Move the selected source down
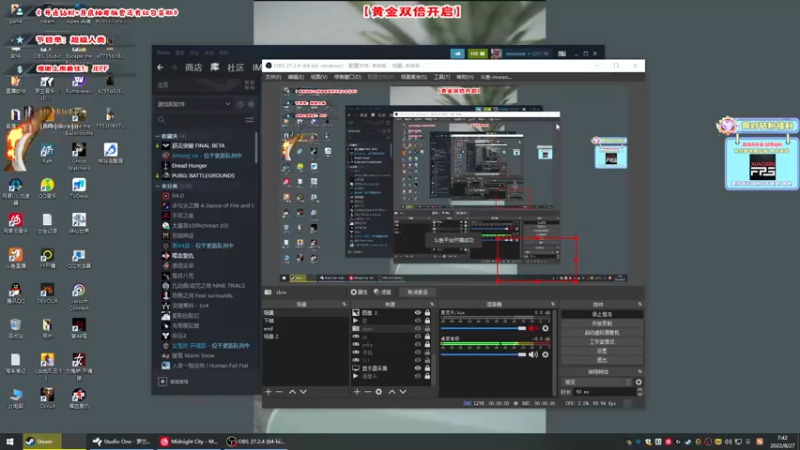 403,392
